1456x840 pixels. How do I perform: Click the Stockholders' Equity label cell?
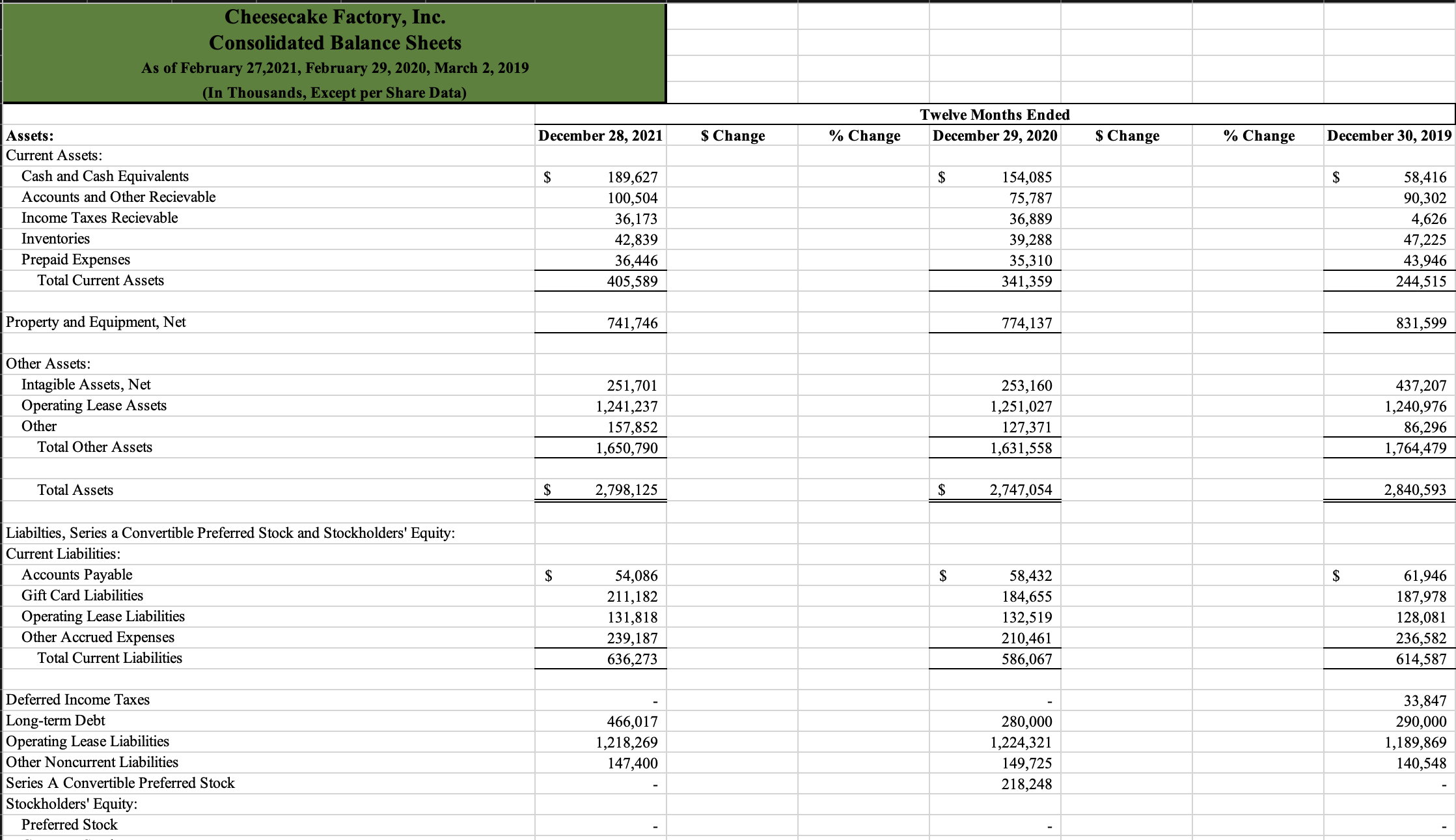(70, 804)
